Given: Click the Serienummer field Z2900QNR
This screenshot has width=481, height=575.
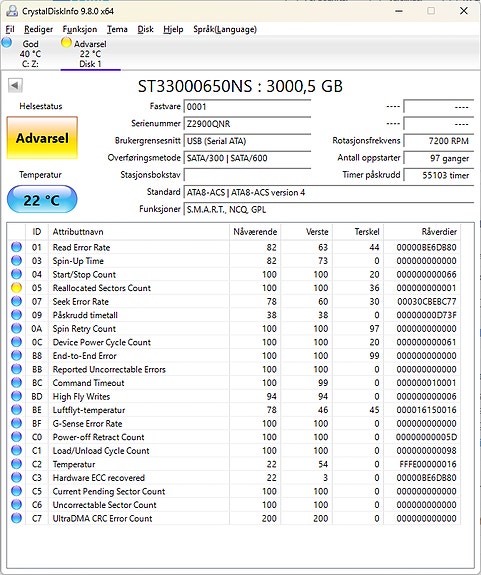Looking at the screenshot, I should pyautogui.click(x=247, y=124).
